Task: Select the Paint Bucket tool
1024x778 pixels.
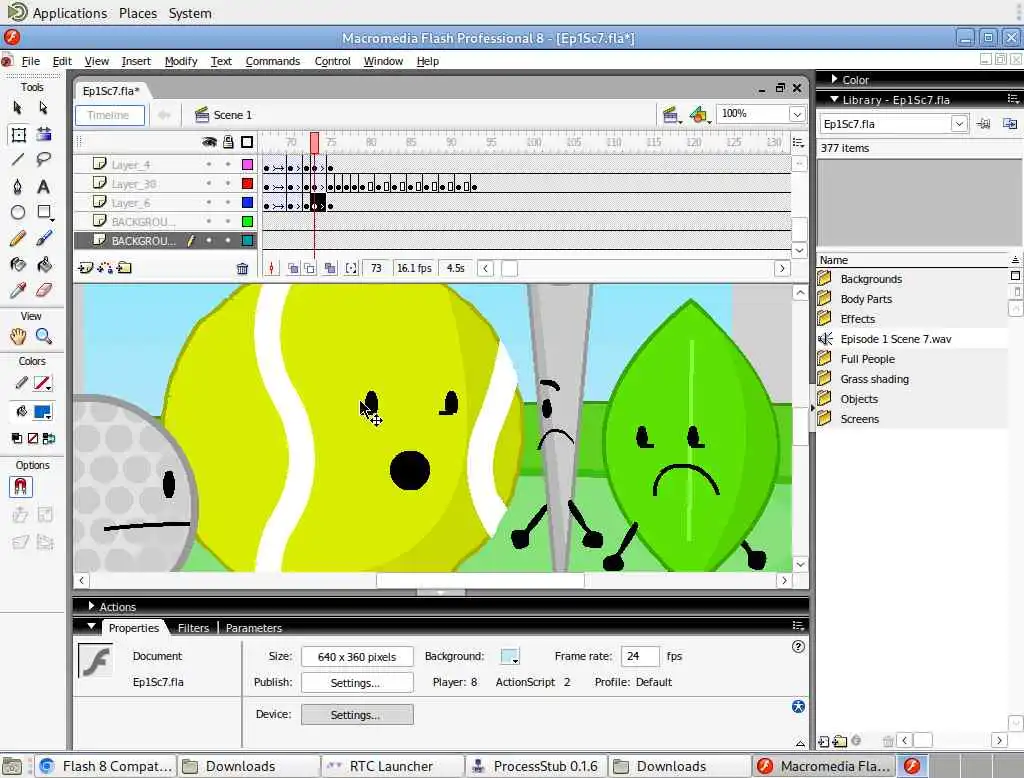Action: (x=44, y=265)
